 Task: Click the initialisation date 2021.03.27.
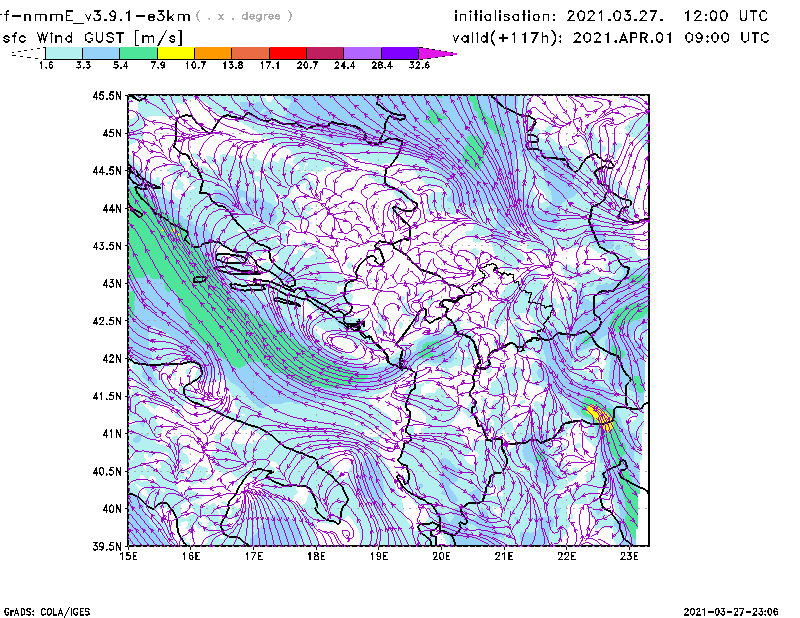point(615,16)
